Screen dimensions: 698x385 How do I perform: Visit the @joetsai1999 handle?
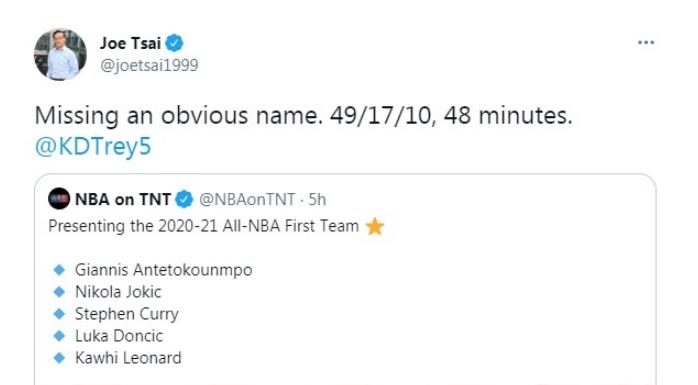tap(149, 65)
